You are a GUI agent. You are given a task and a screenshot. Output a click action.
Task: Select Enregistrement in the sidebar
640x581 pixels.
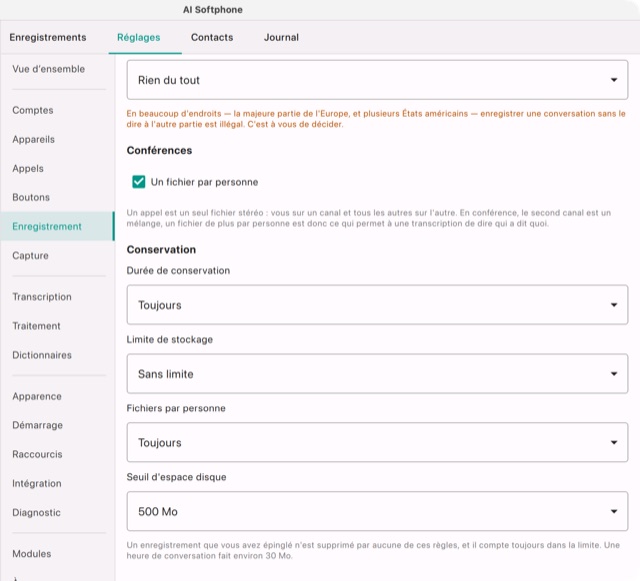[x=57, y=226]
